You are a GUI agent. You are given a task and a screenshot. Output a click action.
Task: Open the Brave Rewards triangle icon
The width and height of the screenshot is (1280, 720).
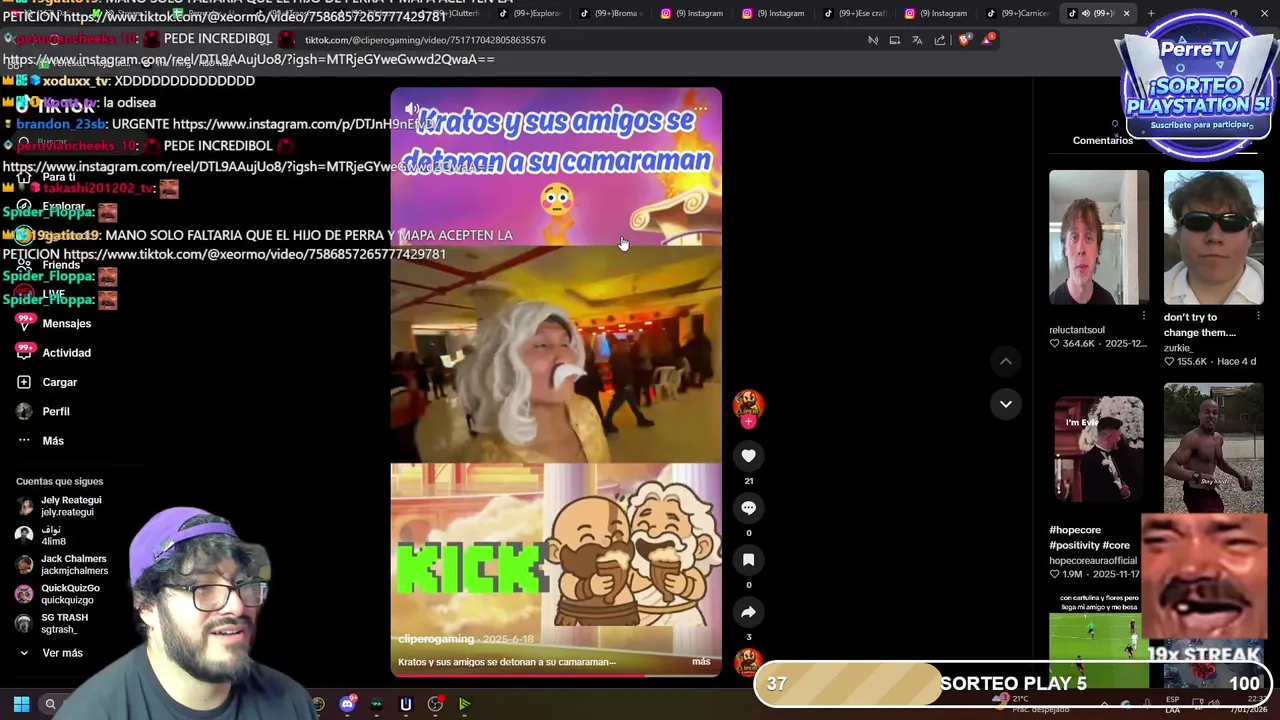(989, 40)
